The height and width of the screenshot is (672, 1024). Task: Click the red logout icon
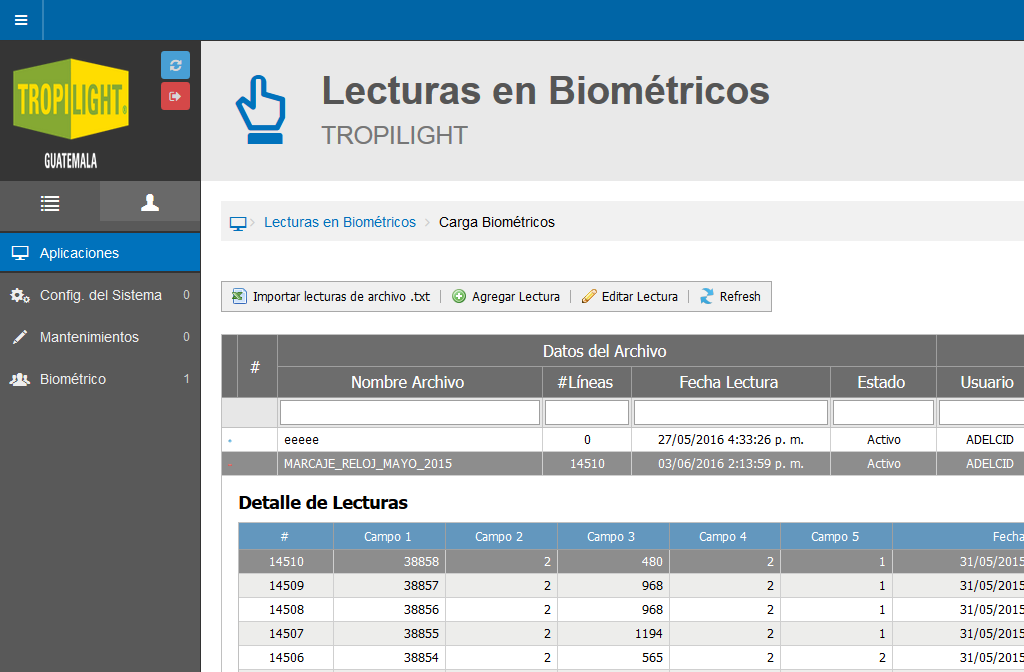tap(175, 96)
